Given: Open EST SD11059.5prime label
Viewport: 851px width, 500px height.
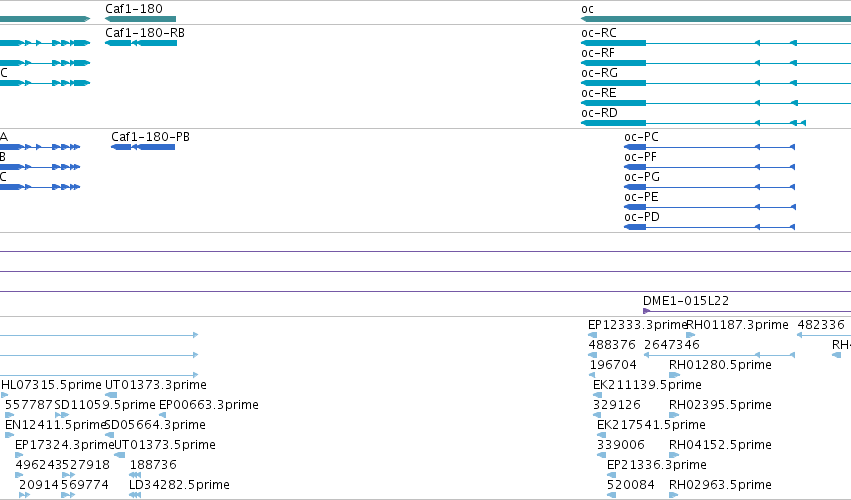Looking at the screenshot, I should point(105,405).
